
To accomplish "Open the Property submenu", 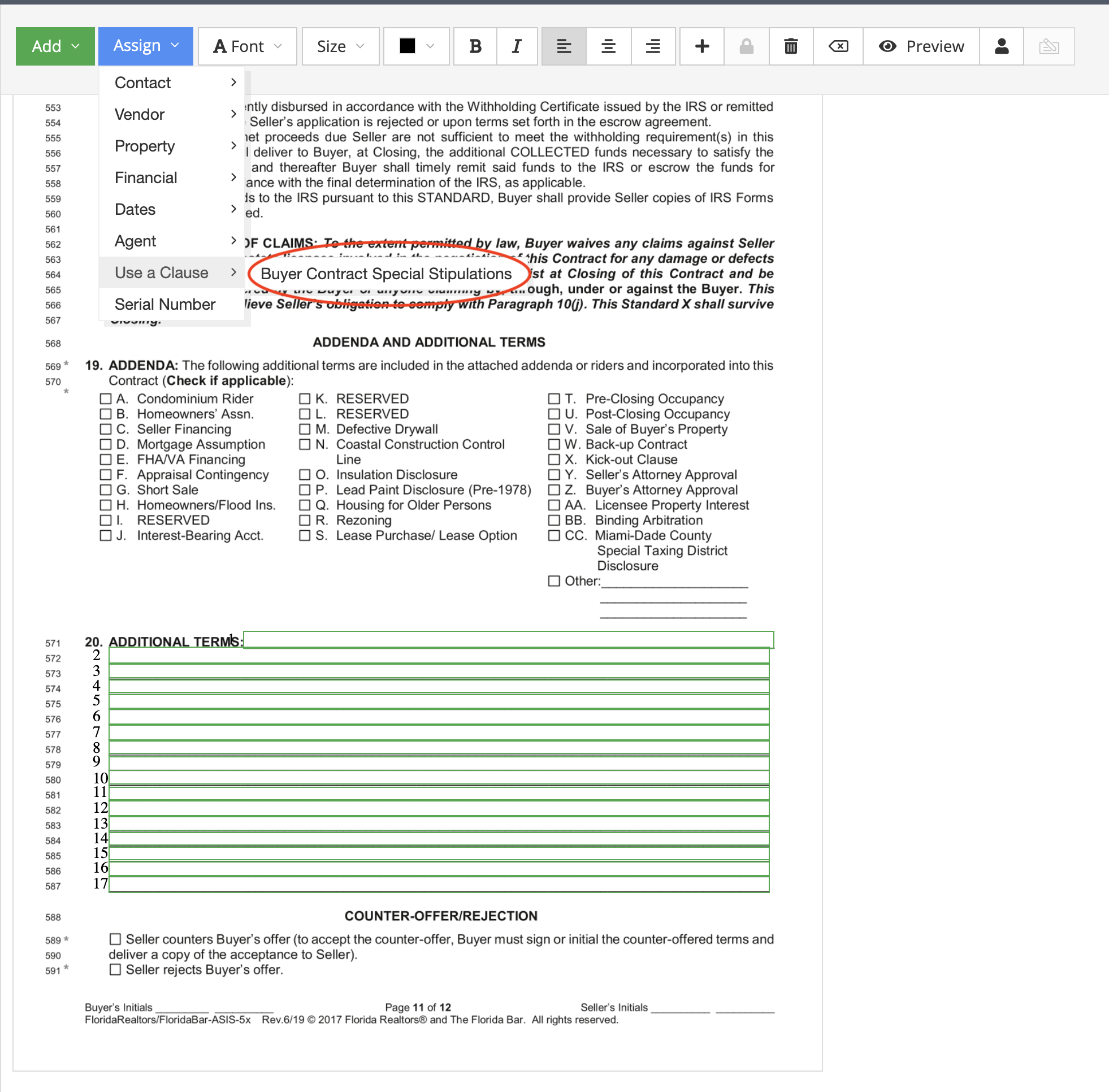I will click(x=145, y=146).
